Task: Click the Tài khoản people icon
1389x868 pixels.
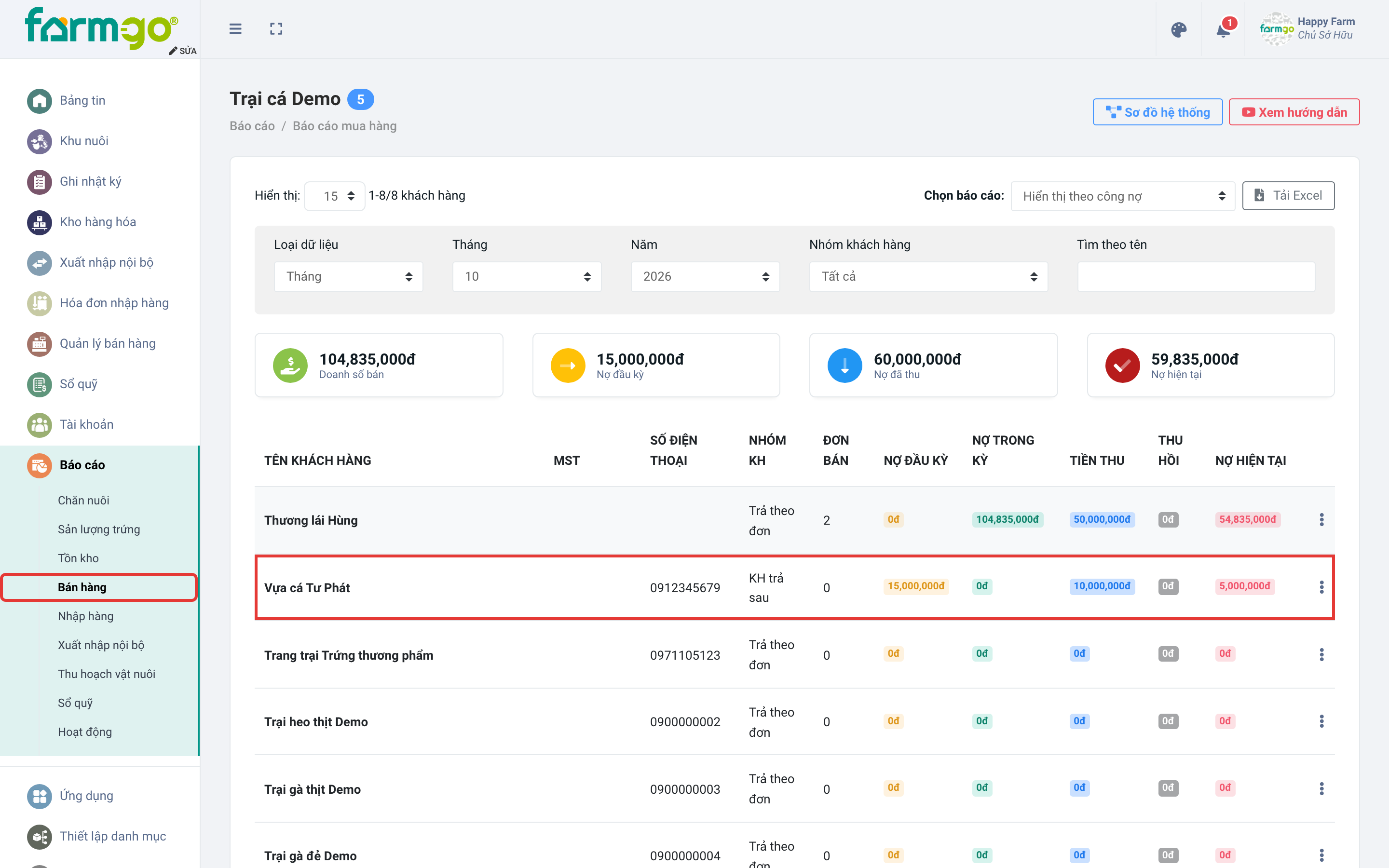Action: (x=40, y=425)
